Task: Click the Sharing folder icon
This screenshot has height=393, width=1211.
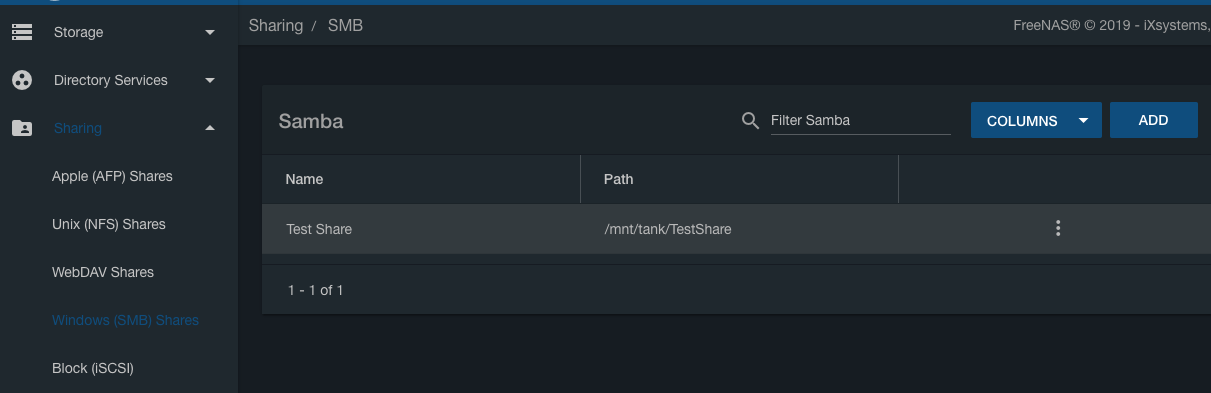Action: pos(22,128)
